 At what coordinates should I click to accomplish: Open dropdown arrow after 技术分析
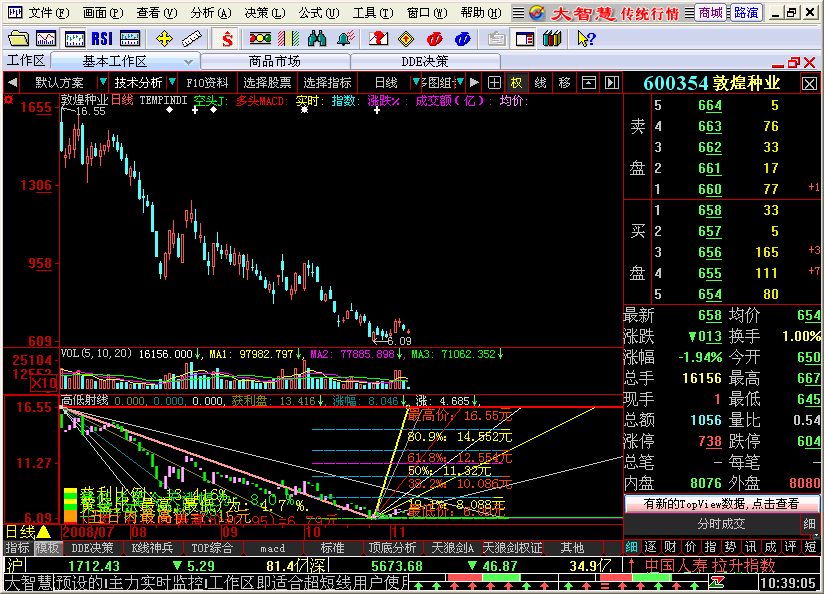pyautogui.click(x=172, y=82)
